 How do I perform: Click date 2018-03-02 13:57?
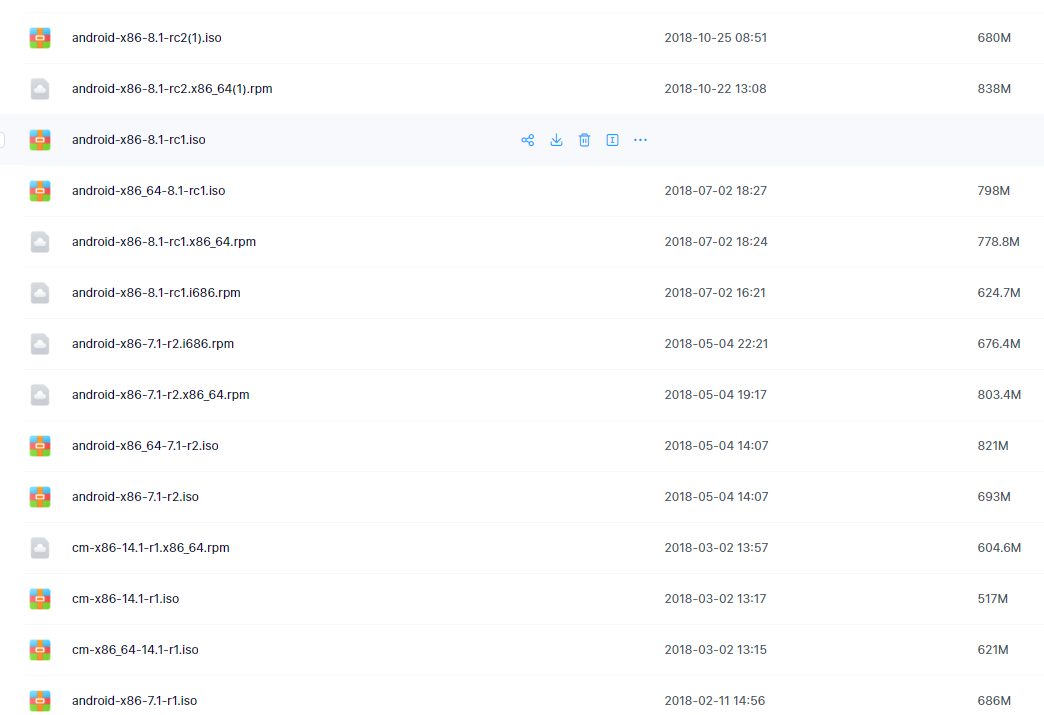pyautogui.click(x=716, y=548)
